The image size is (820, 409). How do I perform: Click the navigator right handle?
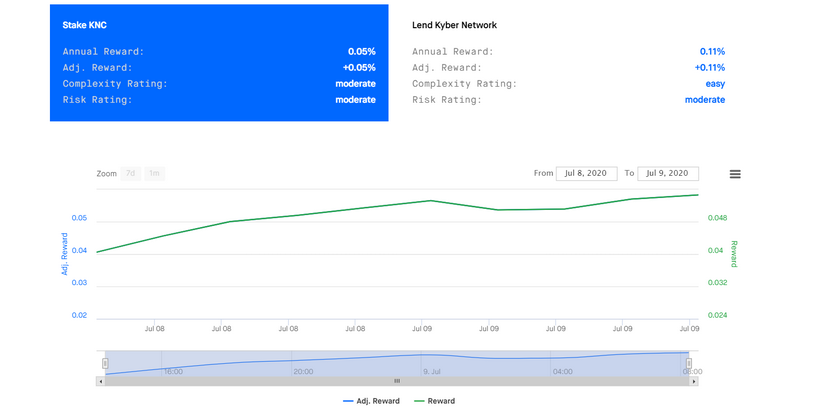click(688, 363)
